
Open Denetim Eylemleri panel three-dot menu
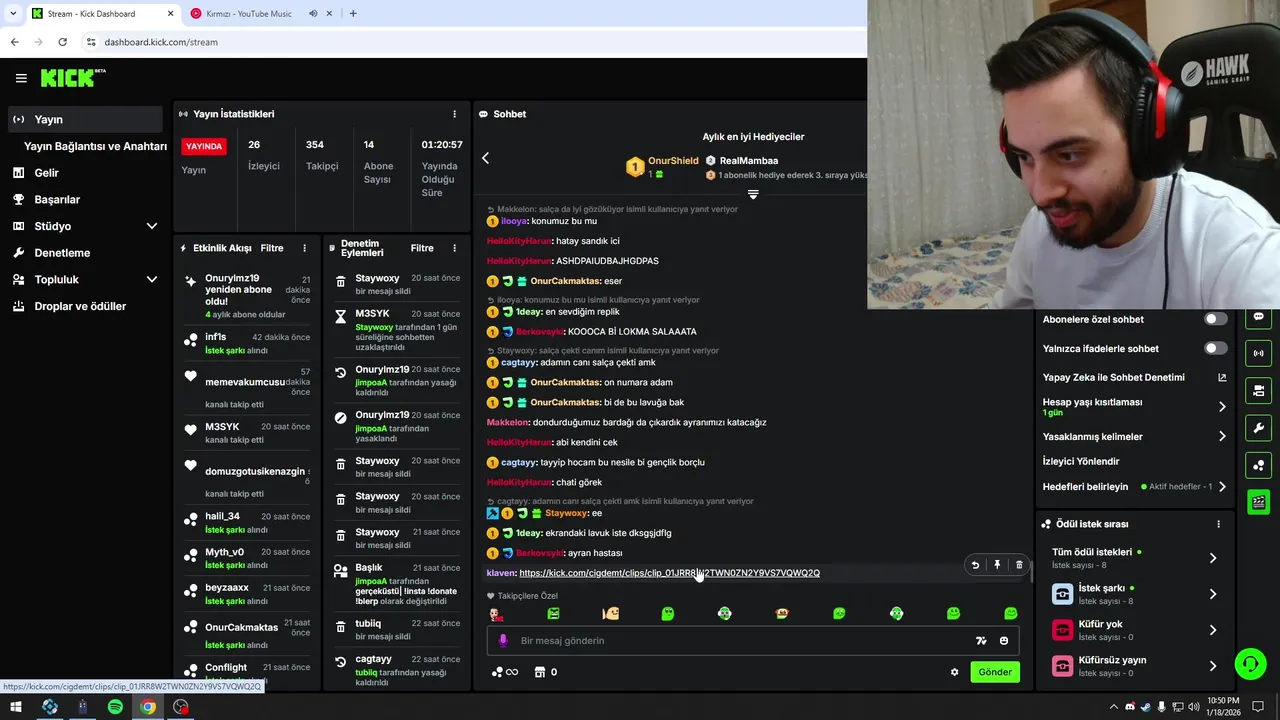tap(454, 248)
